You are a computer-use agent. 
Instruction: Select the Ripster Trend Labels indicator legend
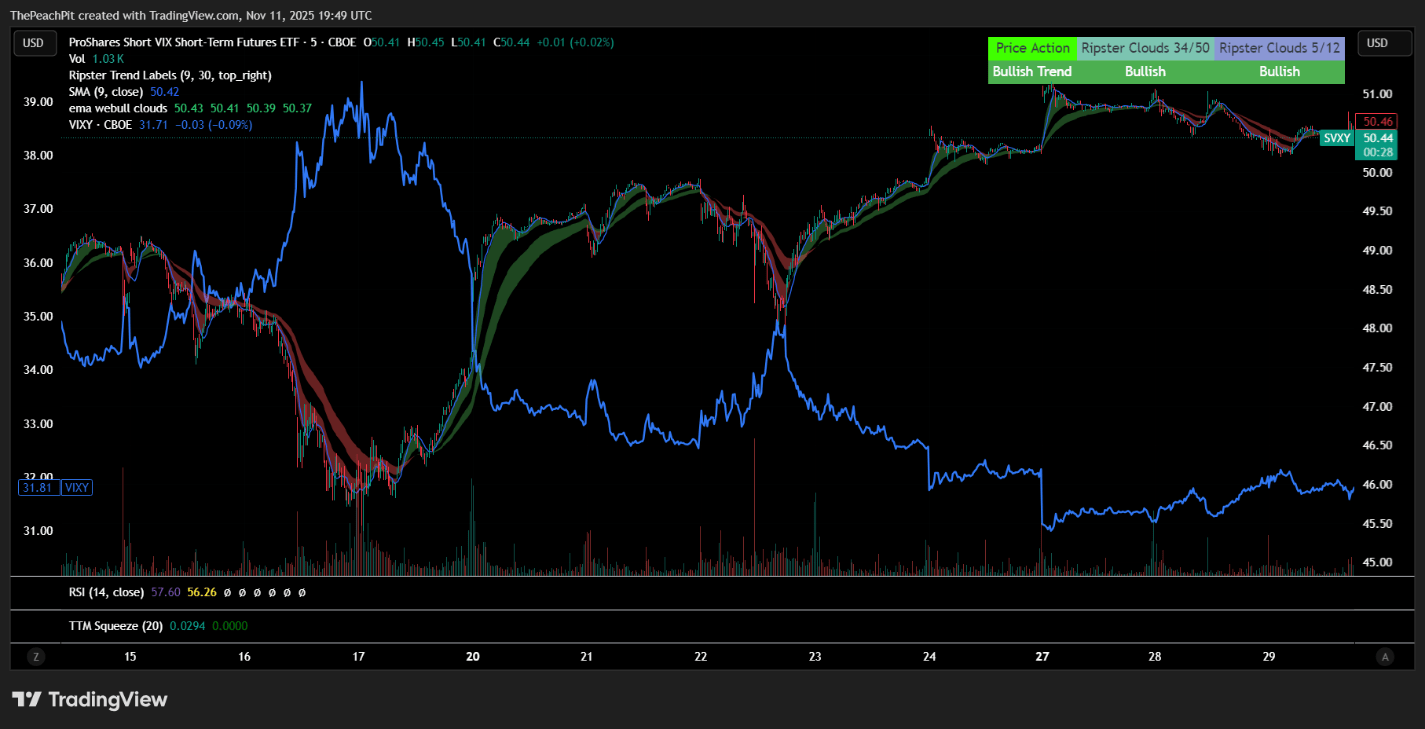point(170,75)
